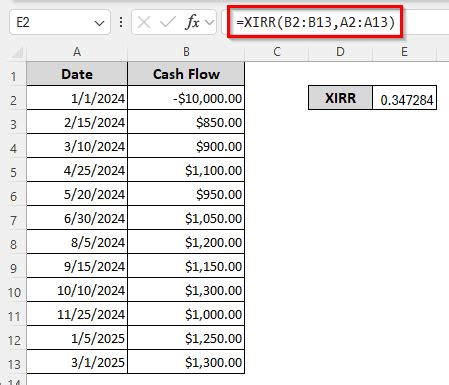Image resolution: width=449 pixels, height=385 pixels.
Task: Click the Enter checkmark formula icon
Action: click(x=168, y=23)
